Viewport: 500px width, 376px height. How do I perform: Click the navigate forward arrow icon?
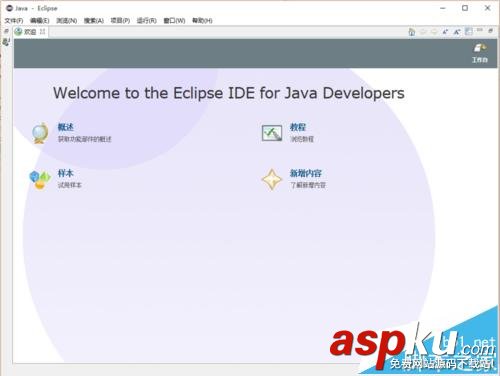point(434,32)
